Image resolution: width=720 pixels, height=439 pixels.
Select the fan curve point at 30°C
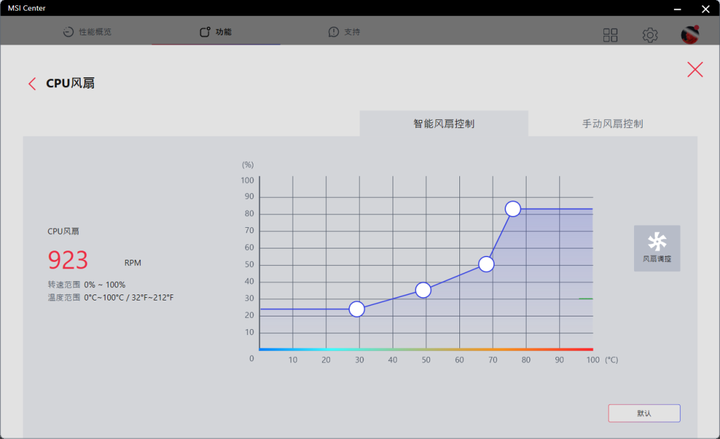(357, 309)
